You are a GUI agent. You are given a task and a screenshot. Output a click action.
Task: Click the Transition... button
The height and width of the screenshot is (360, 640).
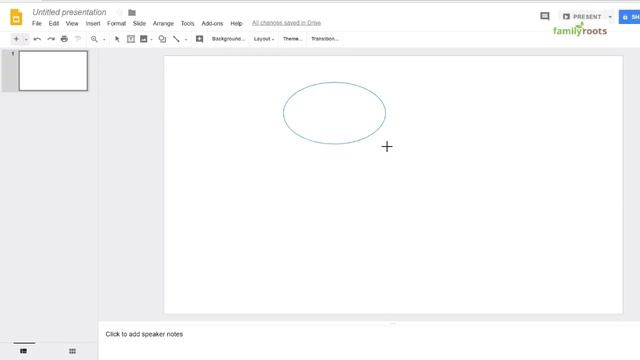pyautogui.click(x=325, y=39)
